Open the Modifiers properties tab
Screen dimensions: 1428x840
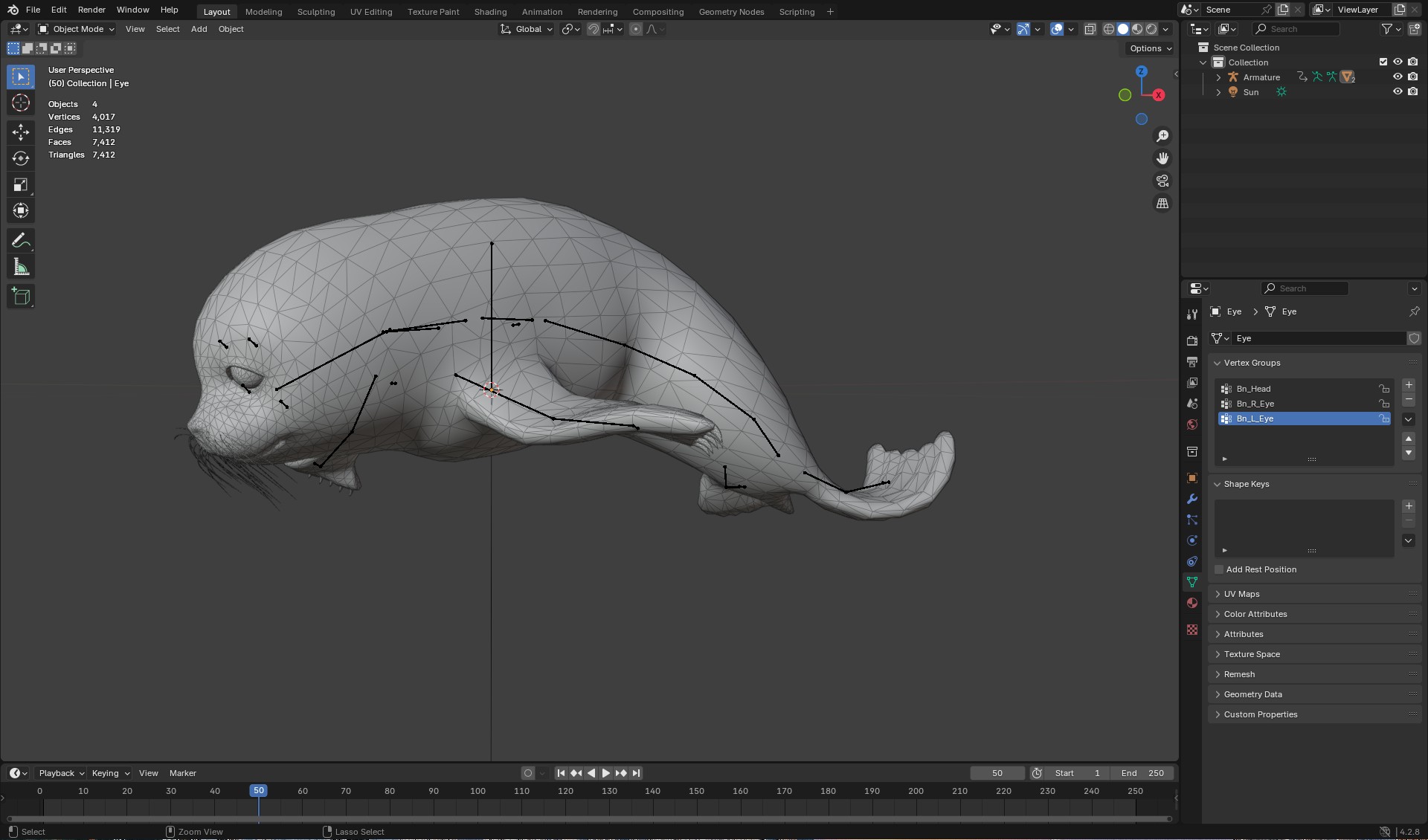coord(1192,499)
